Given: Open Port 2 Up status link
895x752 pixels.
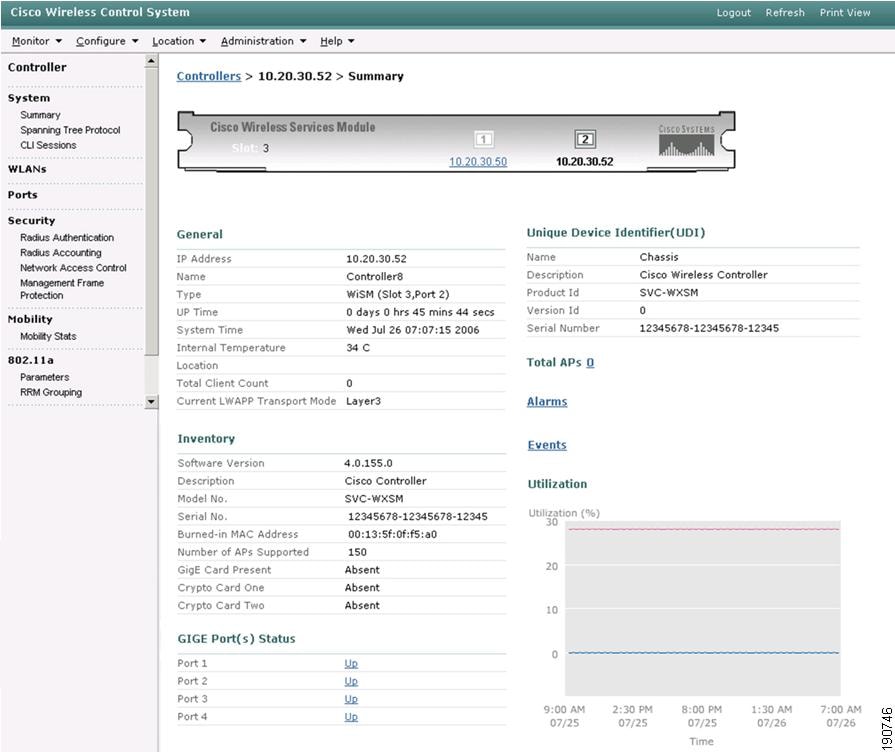Looking at the screenshot, I should 351,681.
